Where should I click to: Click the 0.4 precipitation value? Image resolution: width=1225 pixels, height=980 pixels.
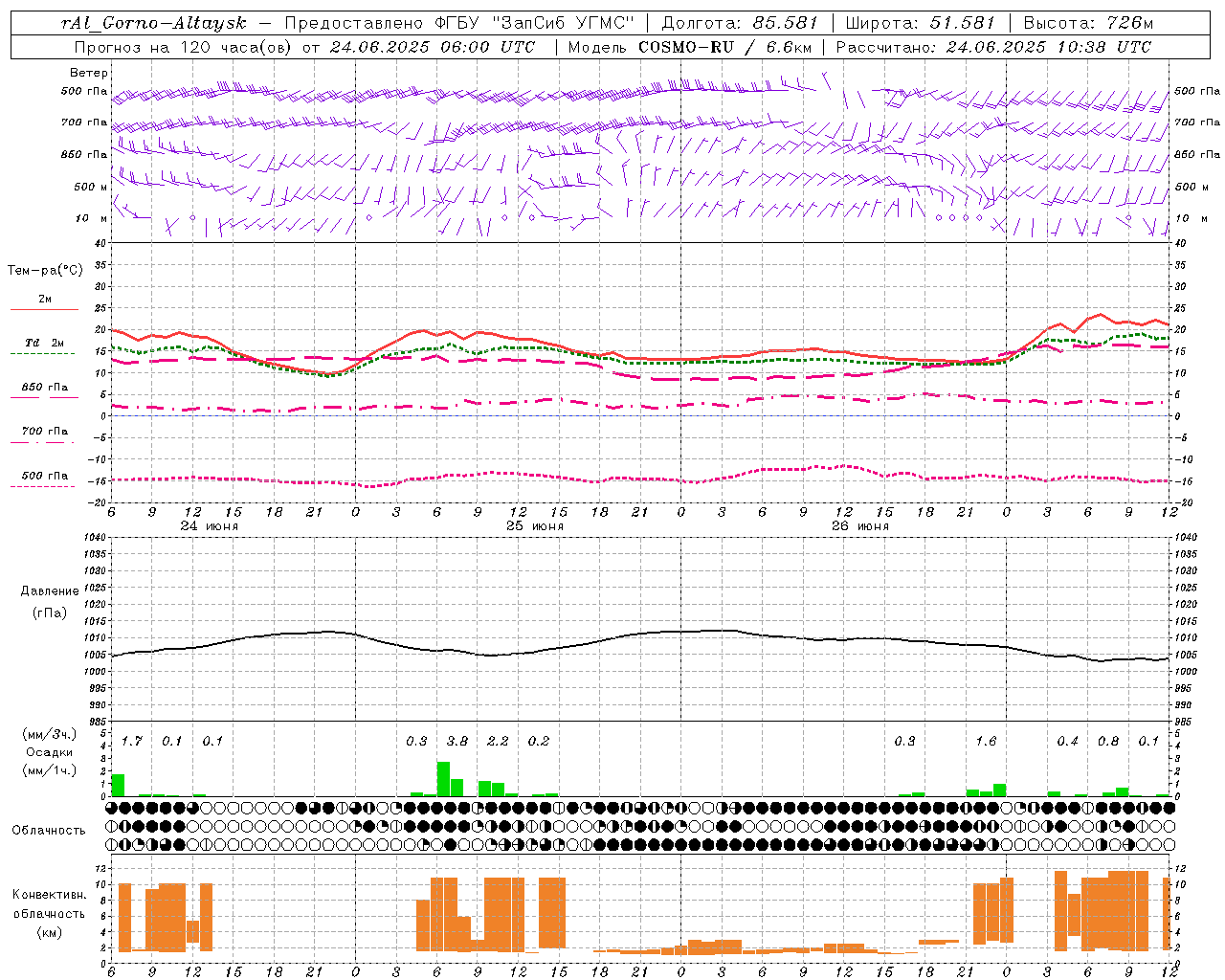[x=1068, y=742]
